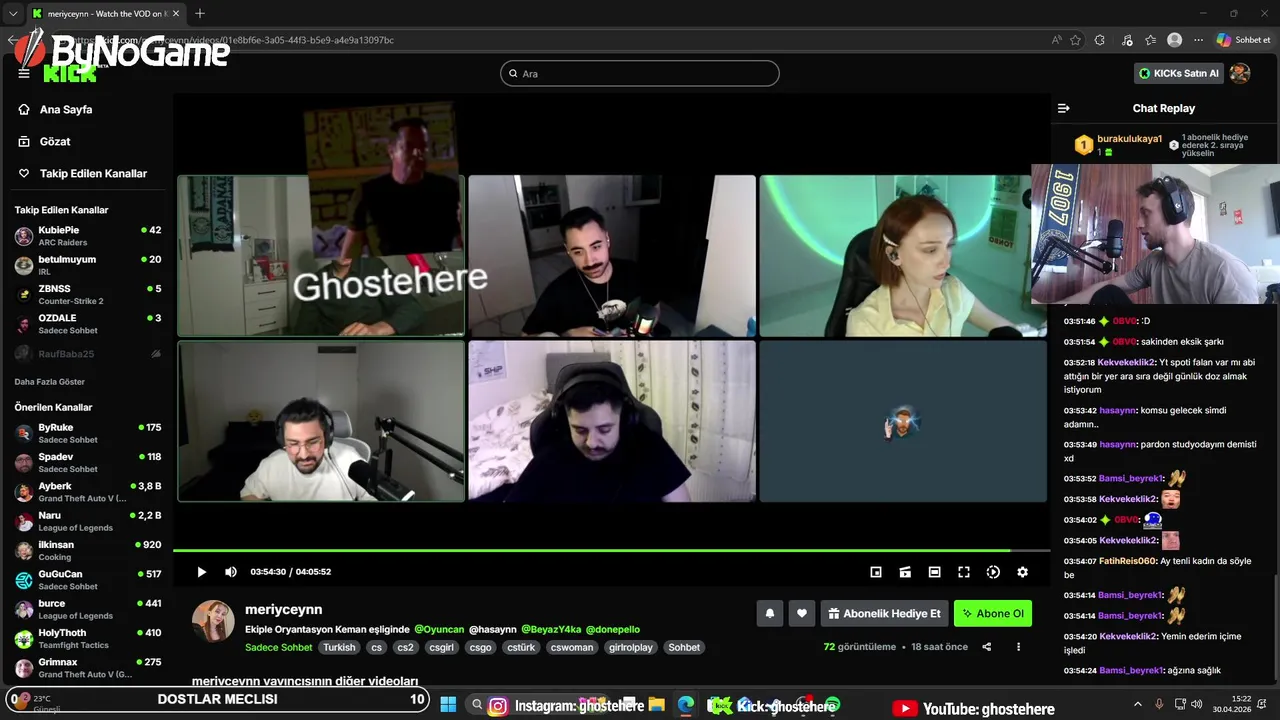Open the @Oyuncan mention link
Viewport: 1280px width, 720px height.
point(439,629)
